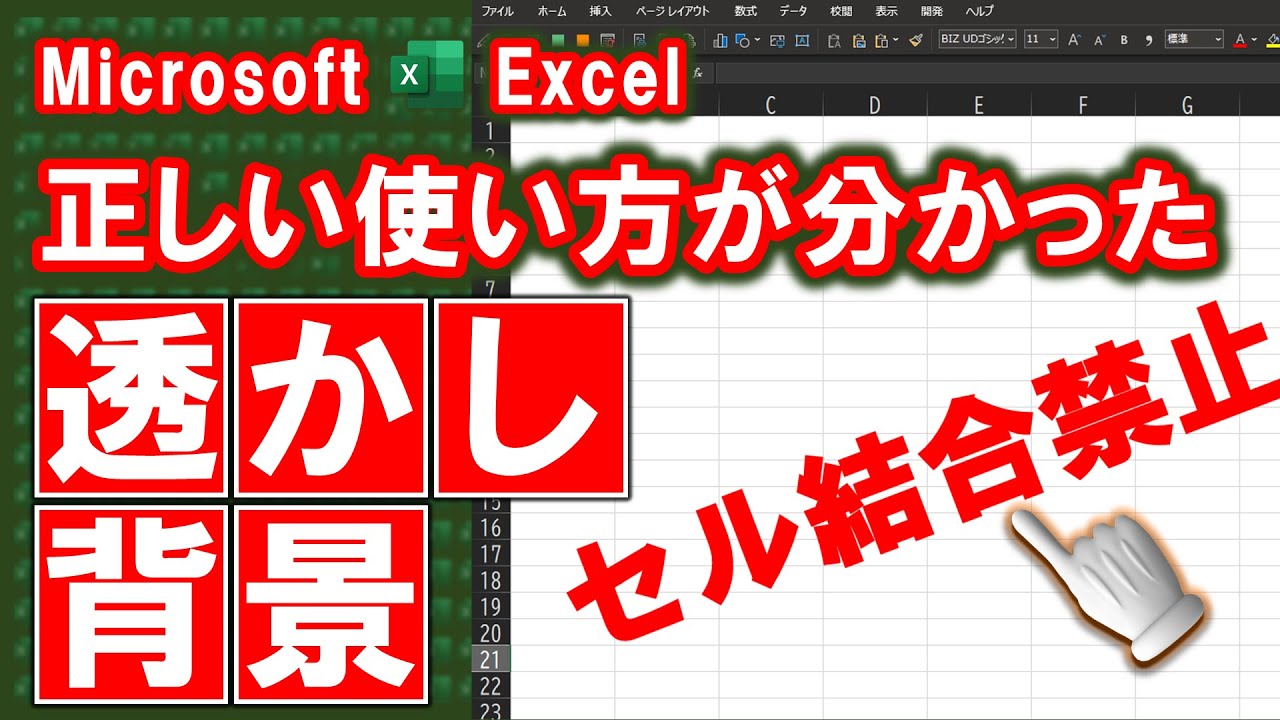Image resolution: width=1280 pixels, height=720 pixels.
Task: Select row 22 header
Action: [x=491, y=685]
